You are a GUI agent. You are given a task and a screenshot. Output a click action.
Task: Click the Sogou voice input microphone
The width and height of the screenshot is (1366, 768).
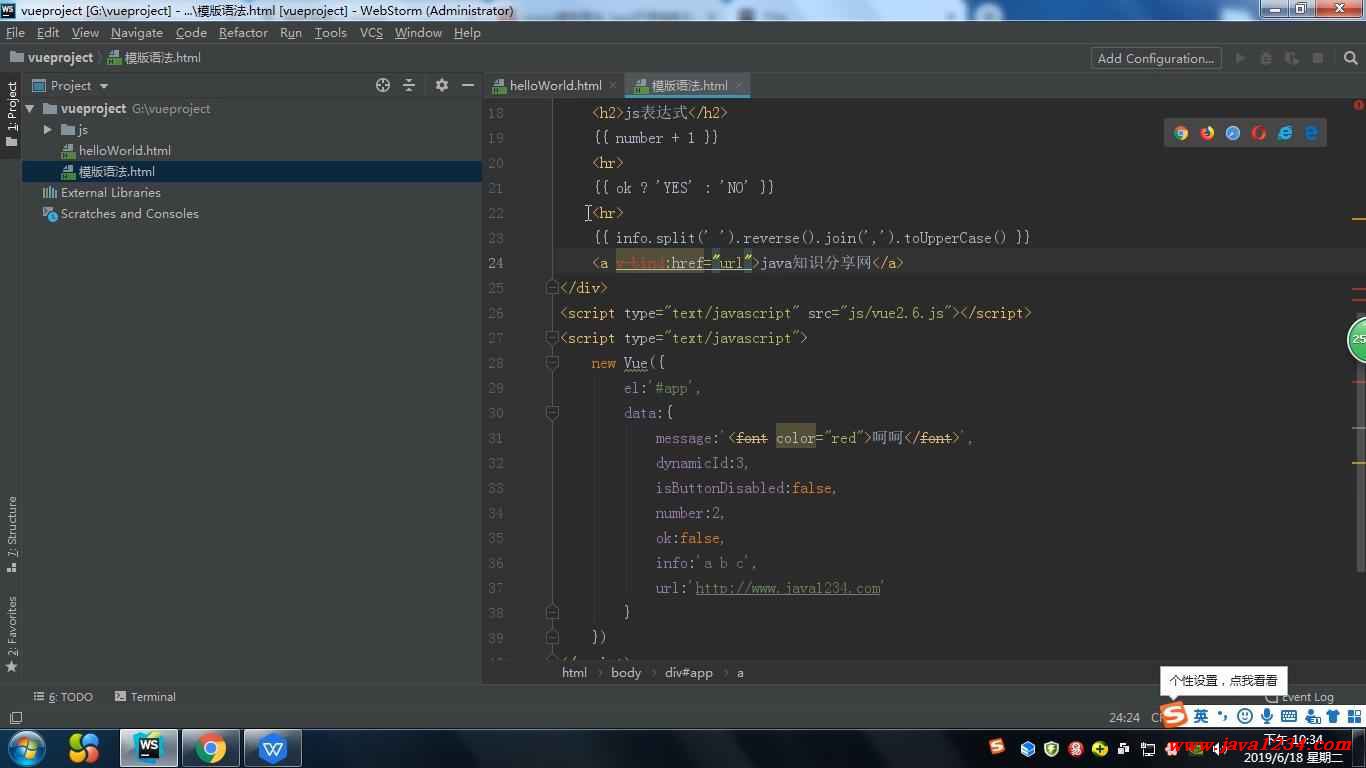pos(1267,716)
